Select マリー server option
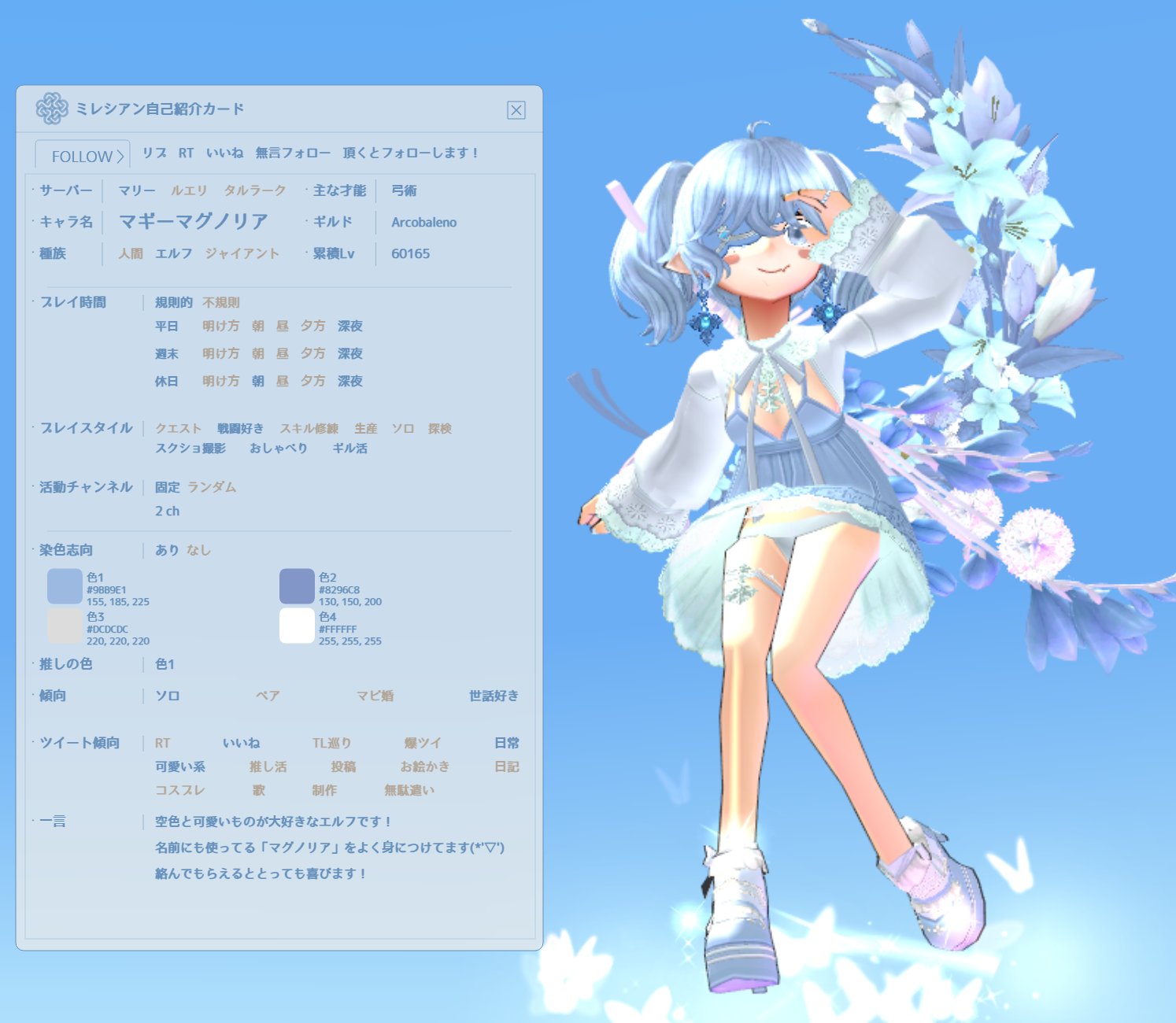Screen dimensions: 1176x1023 pos(137,190)
